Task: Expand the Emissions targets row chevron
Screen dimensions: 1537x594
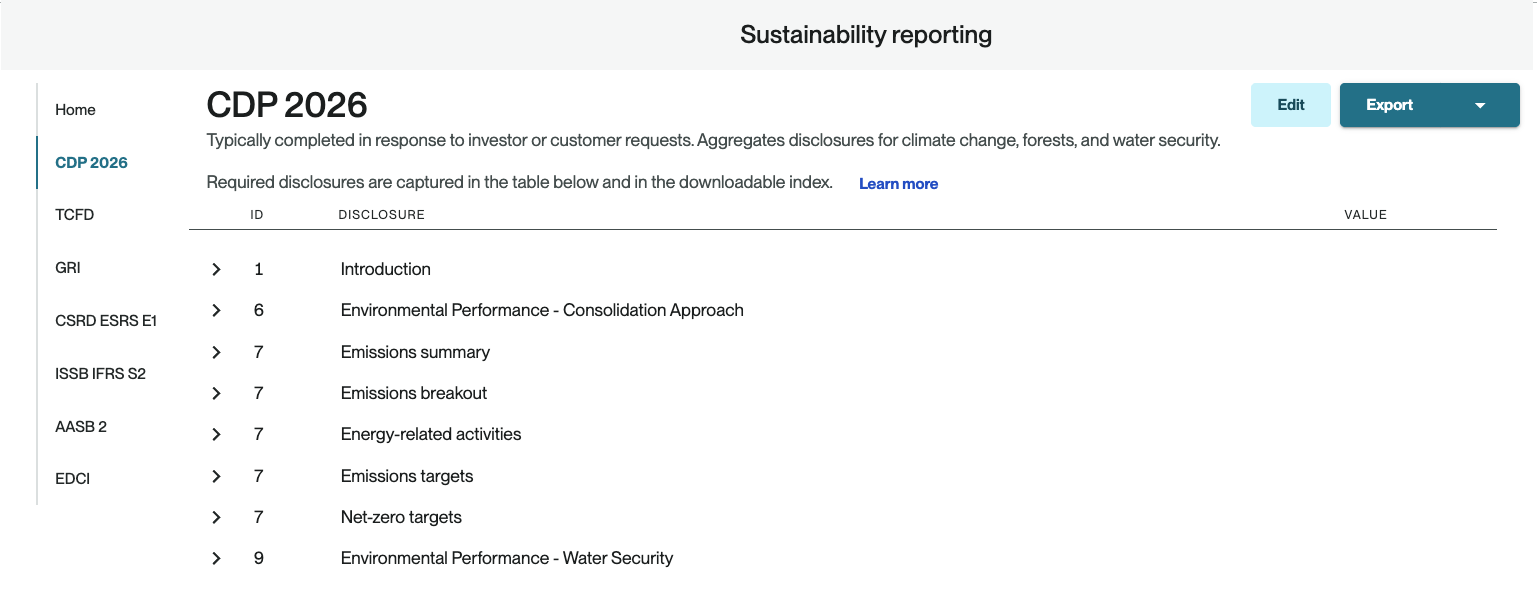Action: [x=216, y=476]
